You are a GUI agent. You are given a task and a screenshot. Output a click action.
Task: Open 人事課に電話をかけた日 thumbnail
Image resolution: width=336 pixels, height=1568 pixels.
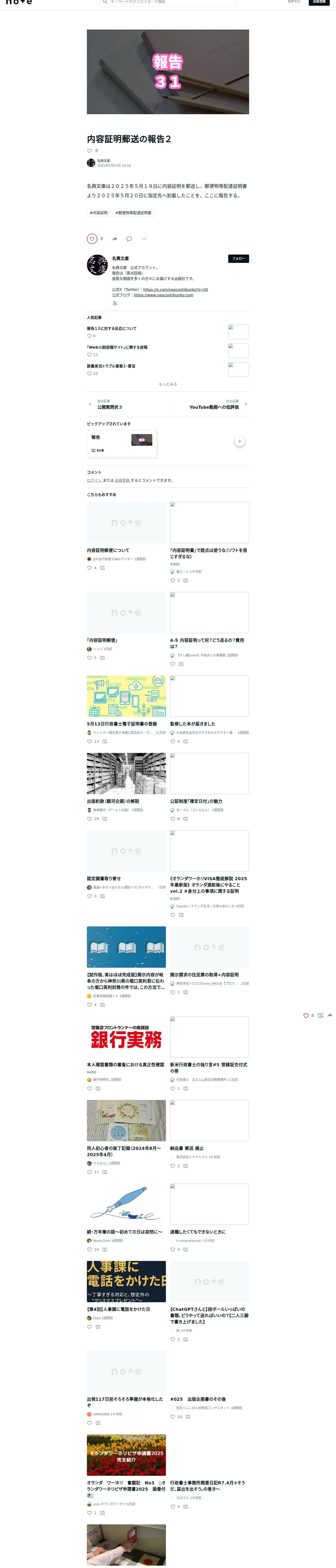(126, 1281)
